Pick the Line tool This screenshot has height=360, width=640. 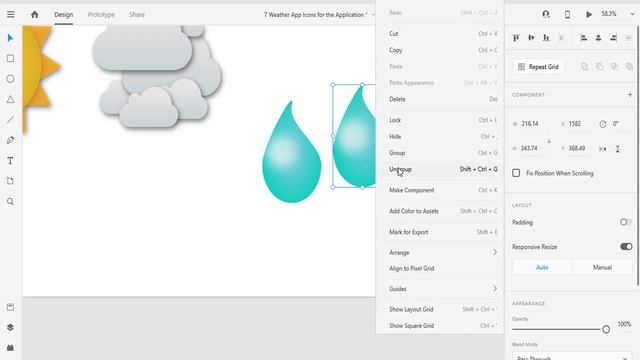pyautogui.click(x=11, y=120)
